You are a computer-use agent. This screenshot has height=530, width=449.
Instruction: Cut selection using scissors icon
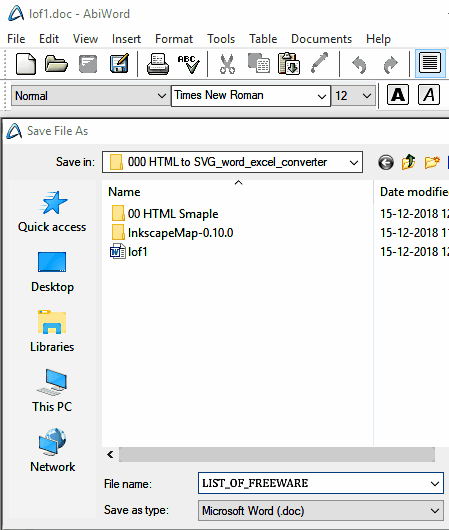[227, 64]
